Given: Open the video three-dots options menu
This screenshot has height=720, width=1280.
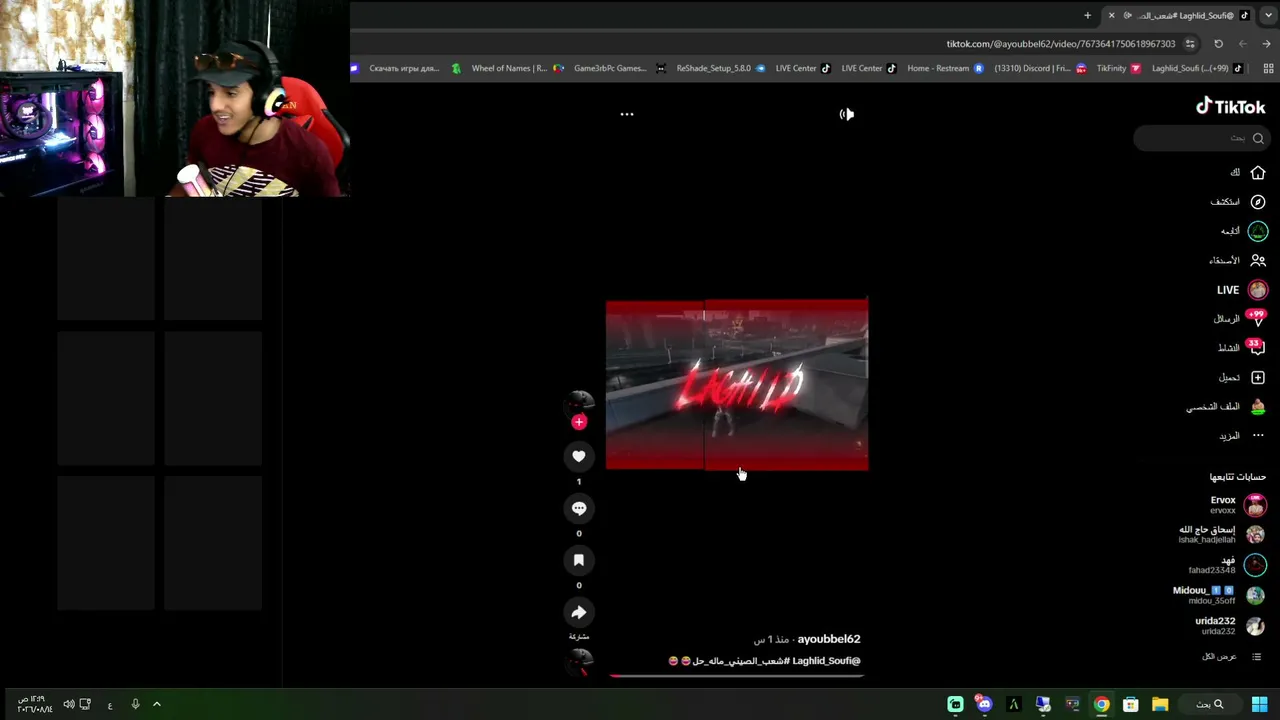Looking at the screenshot, I should tap(627, 114).
